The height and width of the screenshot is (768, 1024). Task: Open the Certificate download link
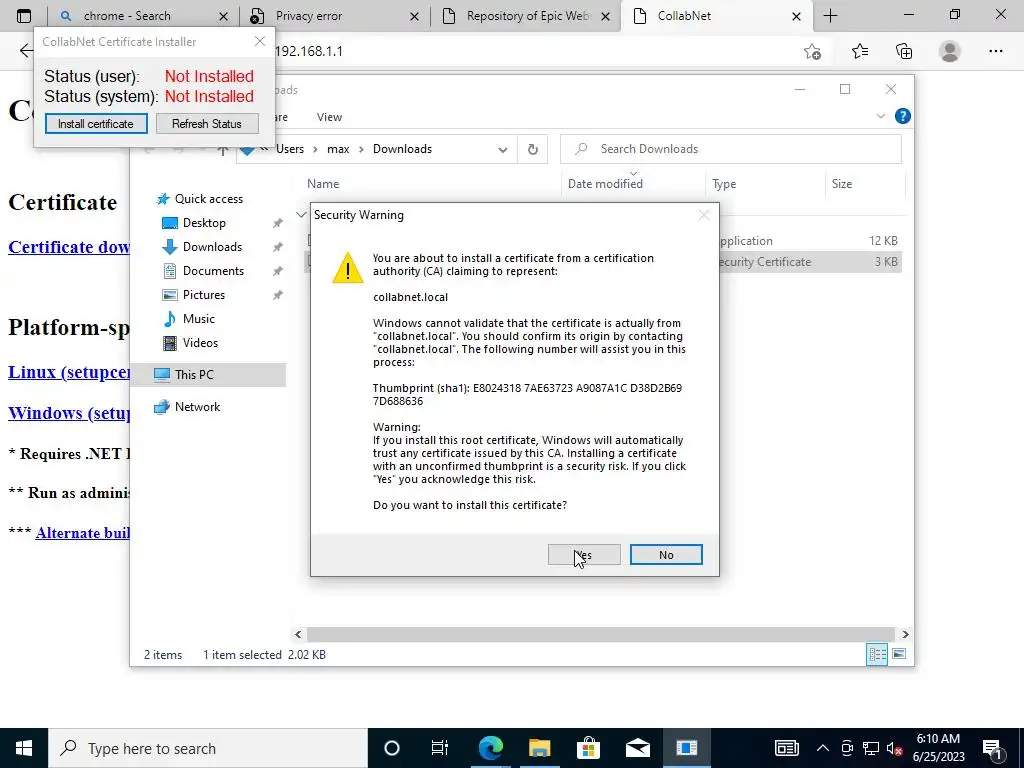69,247
